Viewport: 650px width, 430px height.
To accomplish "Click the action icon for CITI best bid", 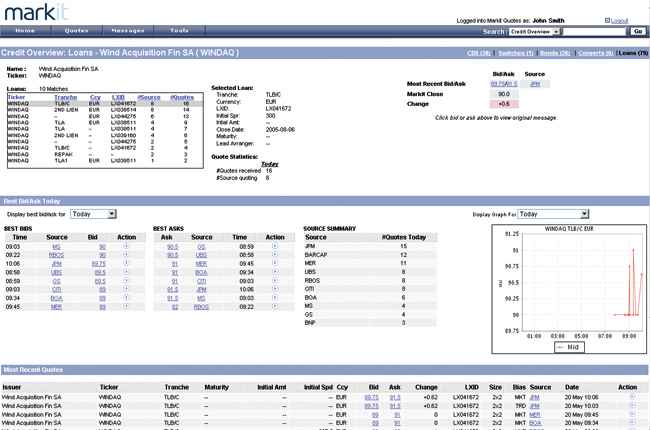I will click(x=126, y=289).
